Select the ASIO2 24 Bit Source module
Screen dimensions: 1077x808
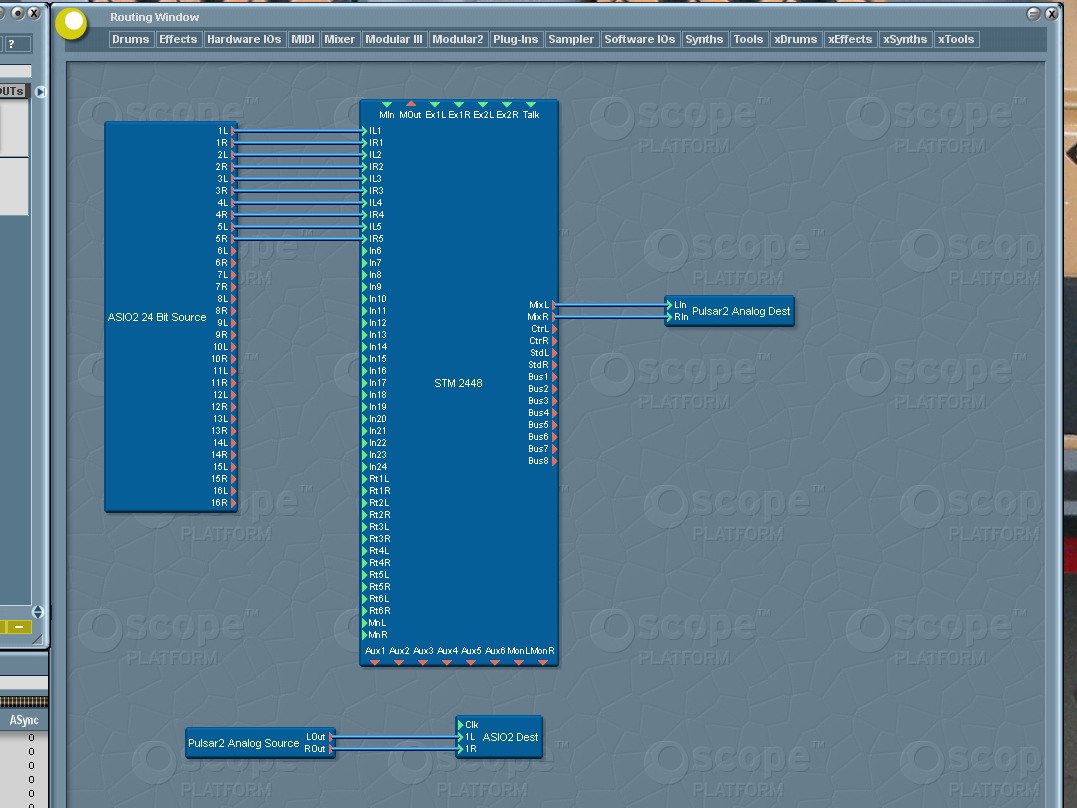[x=157, y=317]
